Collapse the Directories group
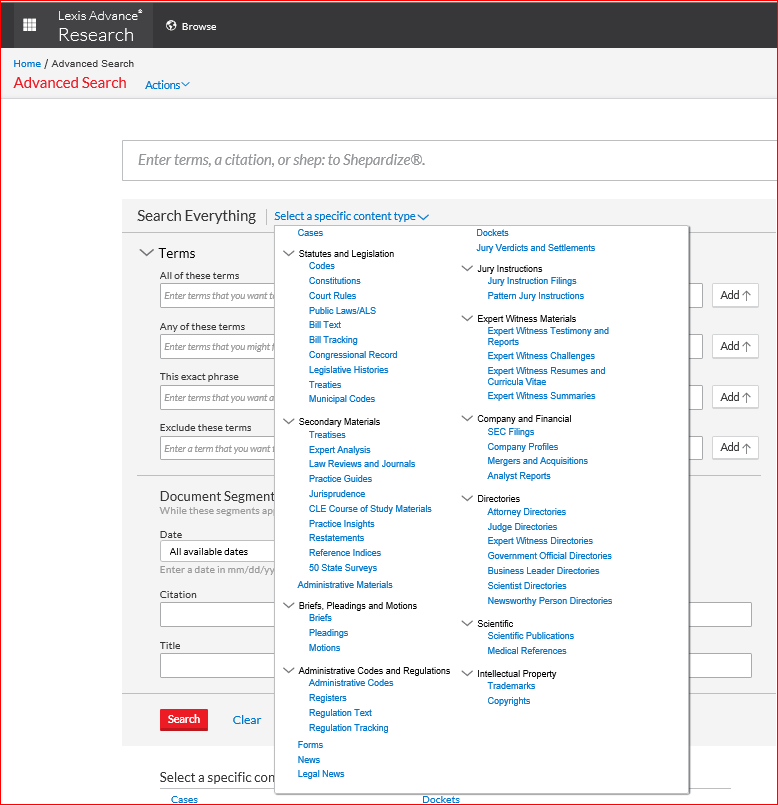Screen dimensions: 778x805 pyautogui.click(x=467, y=498)
